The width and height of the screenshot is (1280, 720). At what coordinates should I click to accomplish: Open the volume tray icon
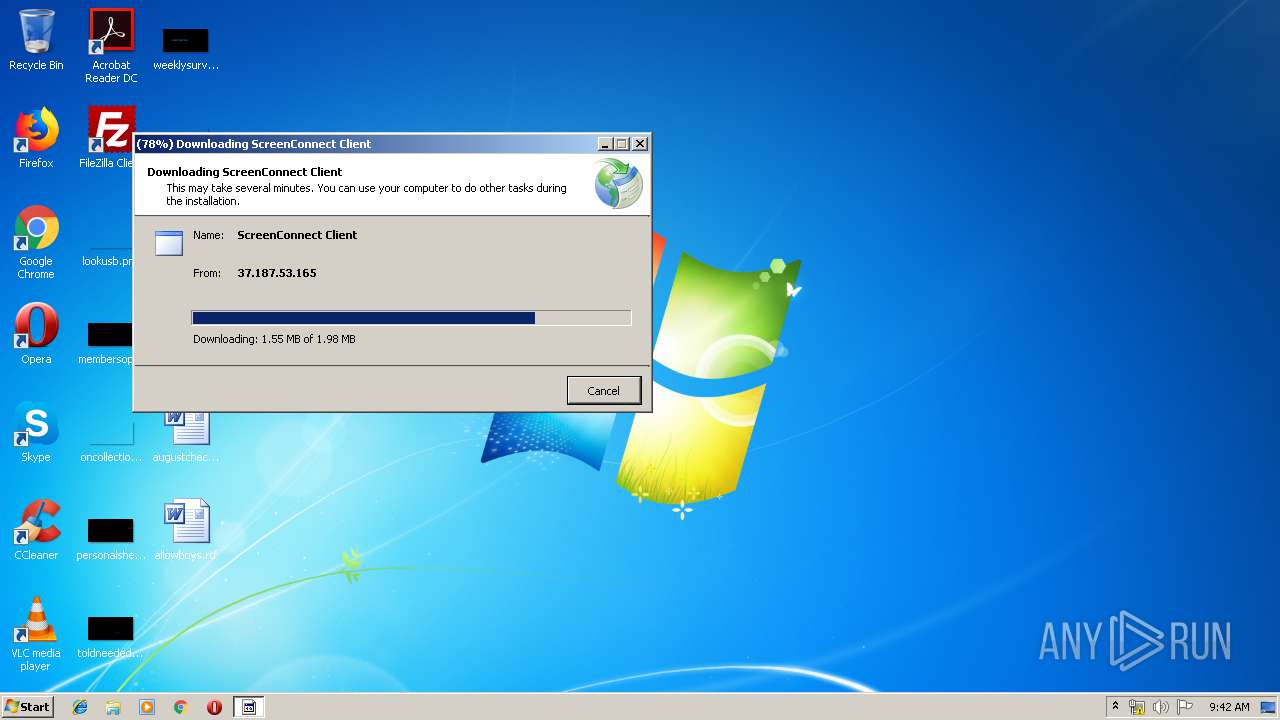[1161, 707]
